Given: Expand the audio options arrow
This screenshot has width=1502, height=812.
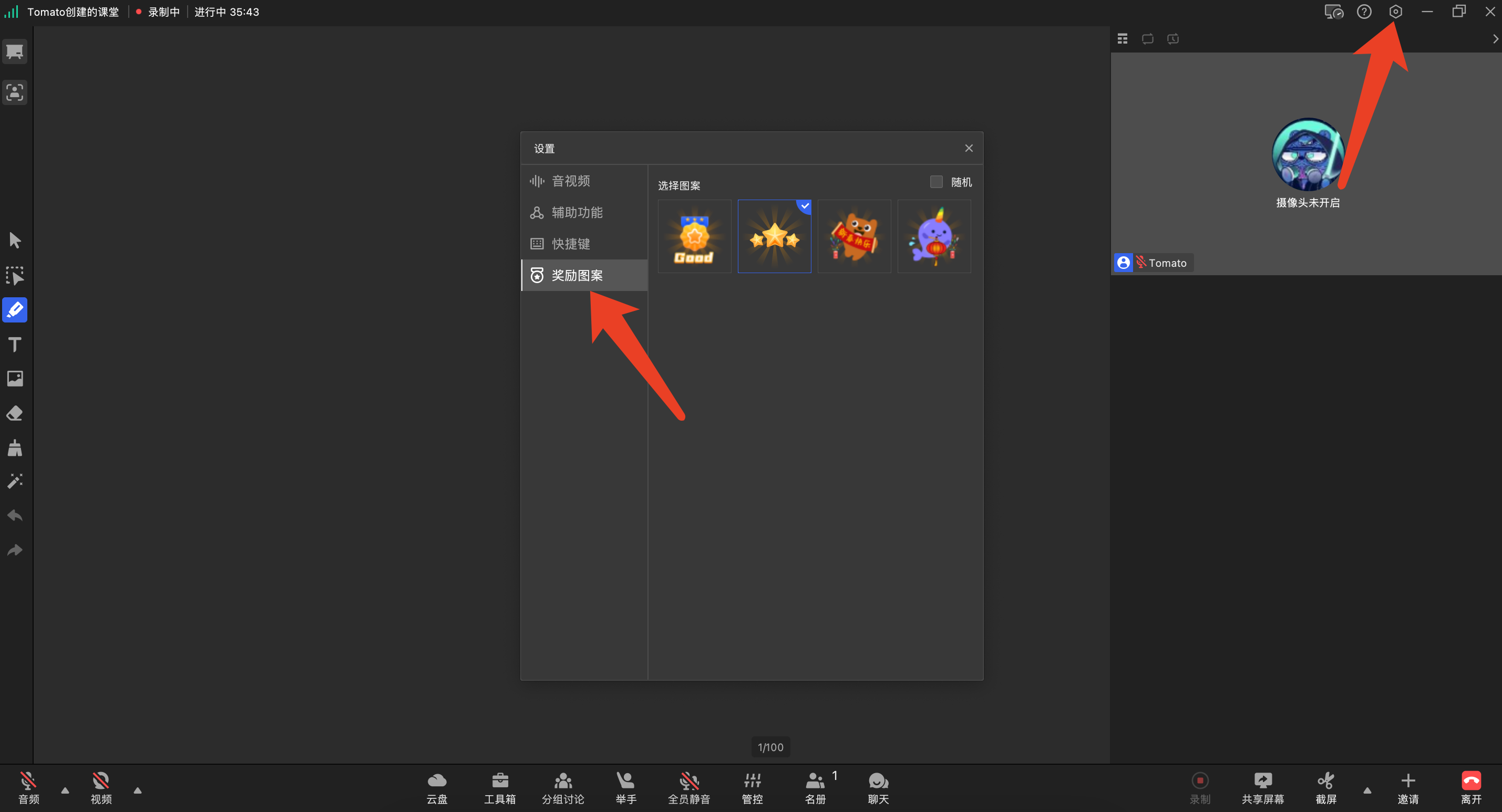Looking at the screenshot, I should [x=65, y=790].
